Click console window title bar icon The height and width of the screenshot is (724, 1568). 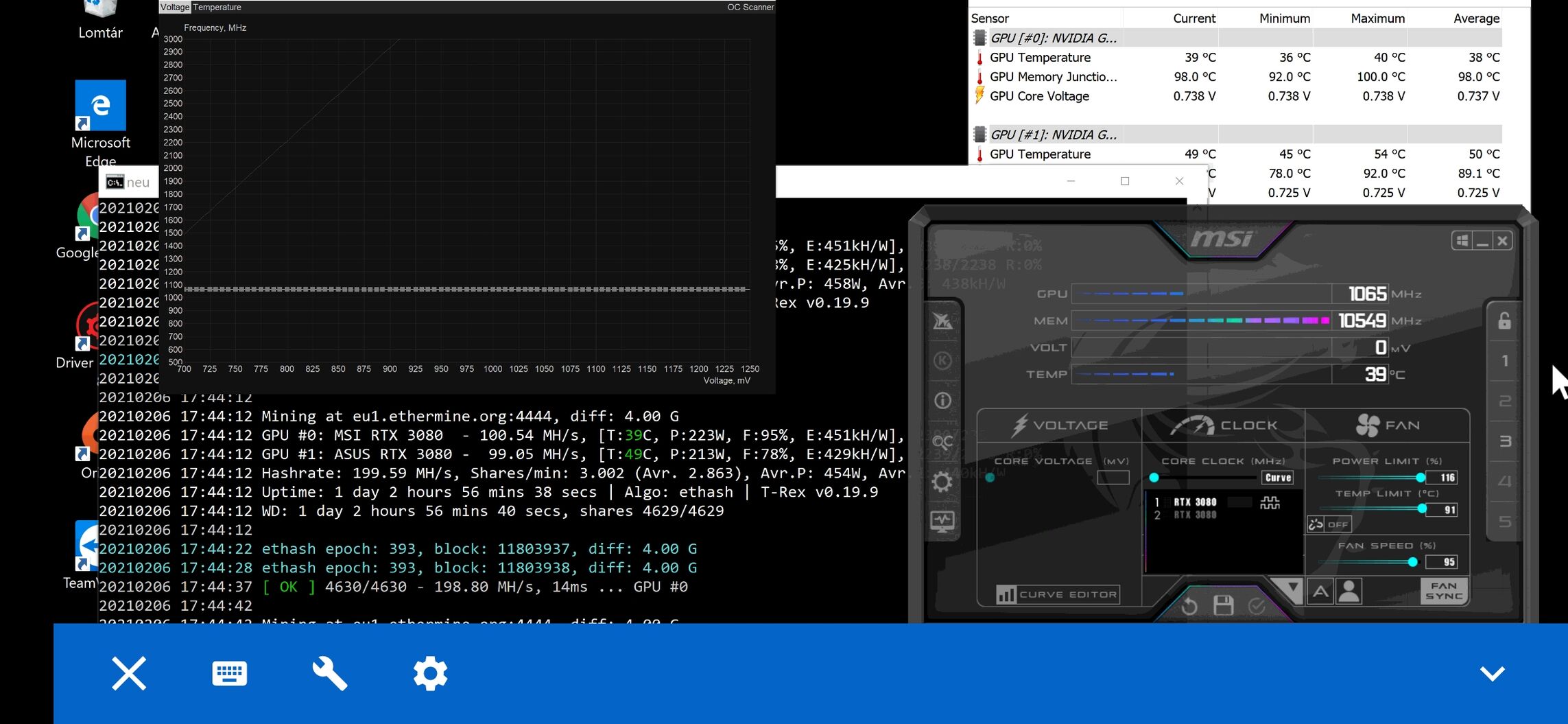(115, 182)
